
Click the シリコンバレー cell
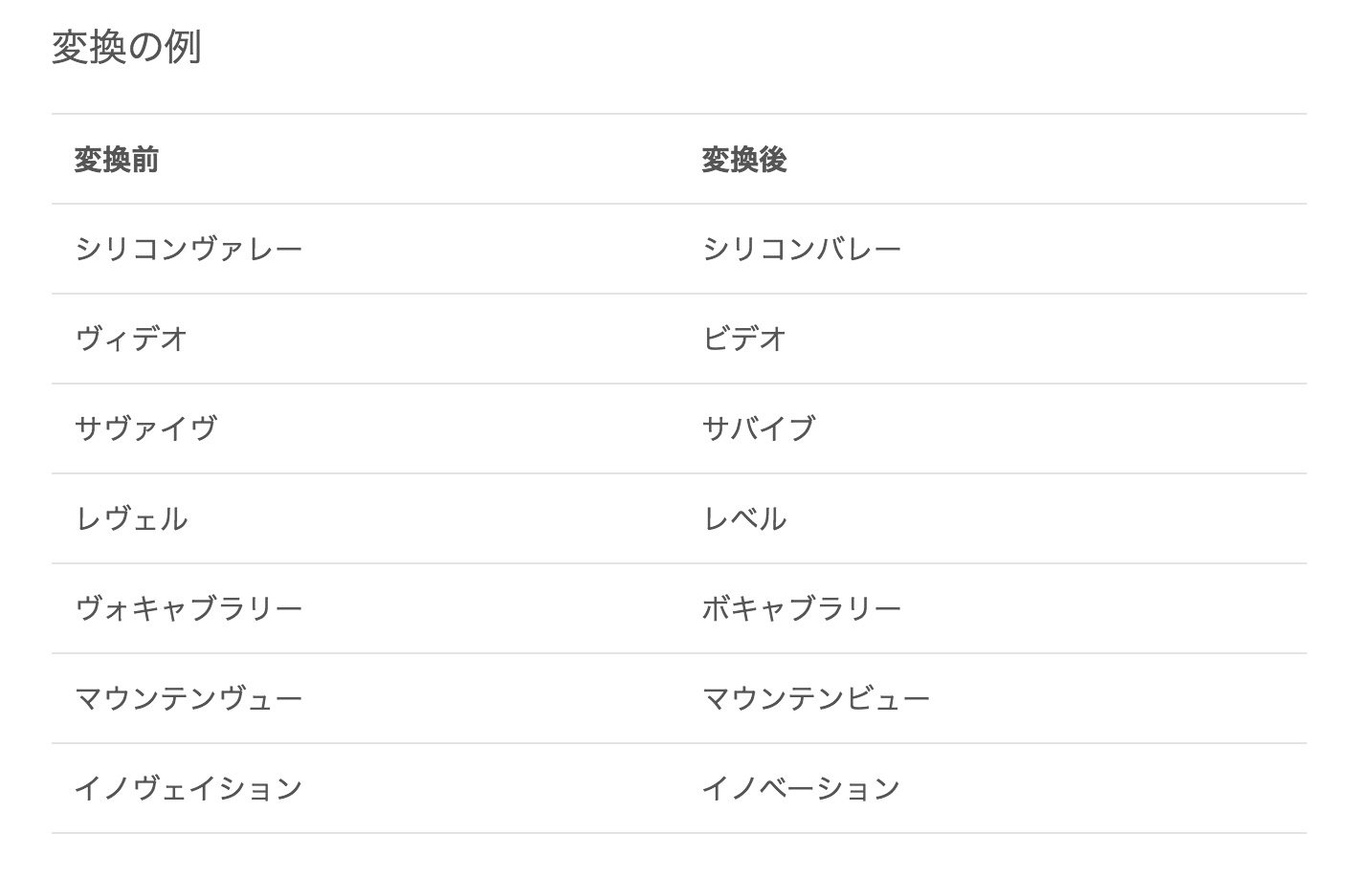[x=802, y=250]
